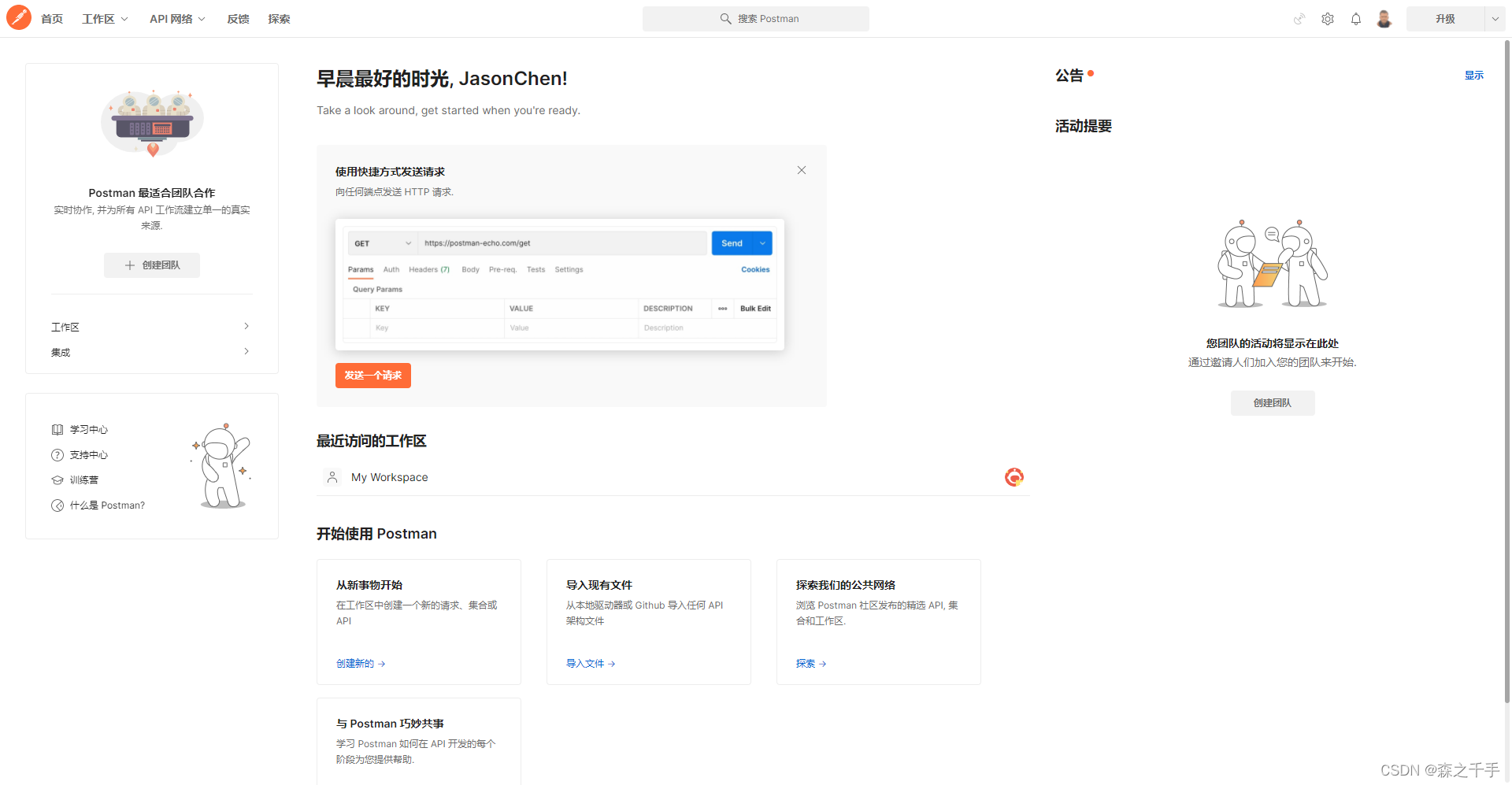Select the Body tab in preview
This screenshot has height=785, width=1512.
[x=470, y=269]
